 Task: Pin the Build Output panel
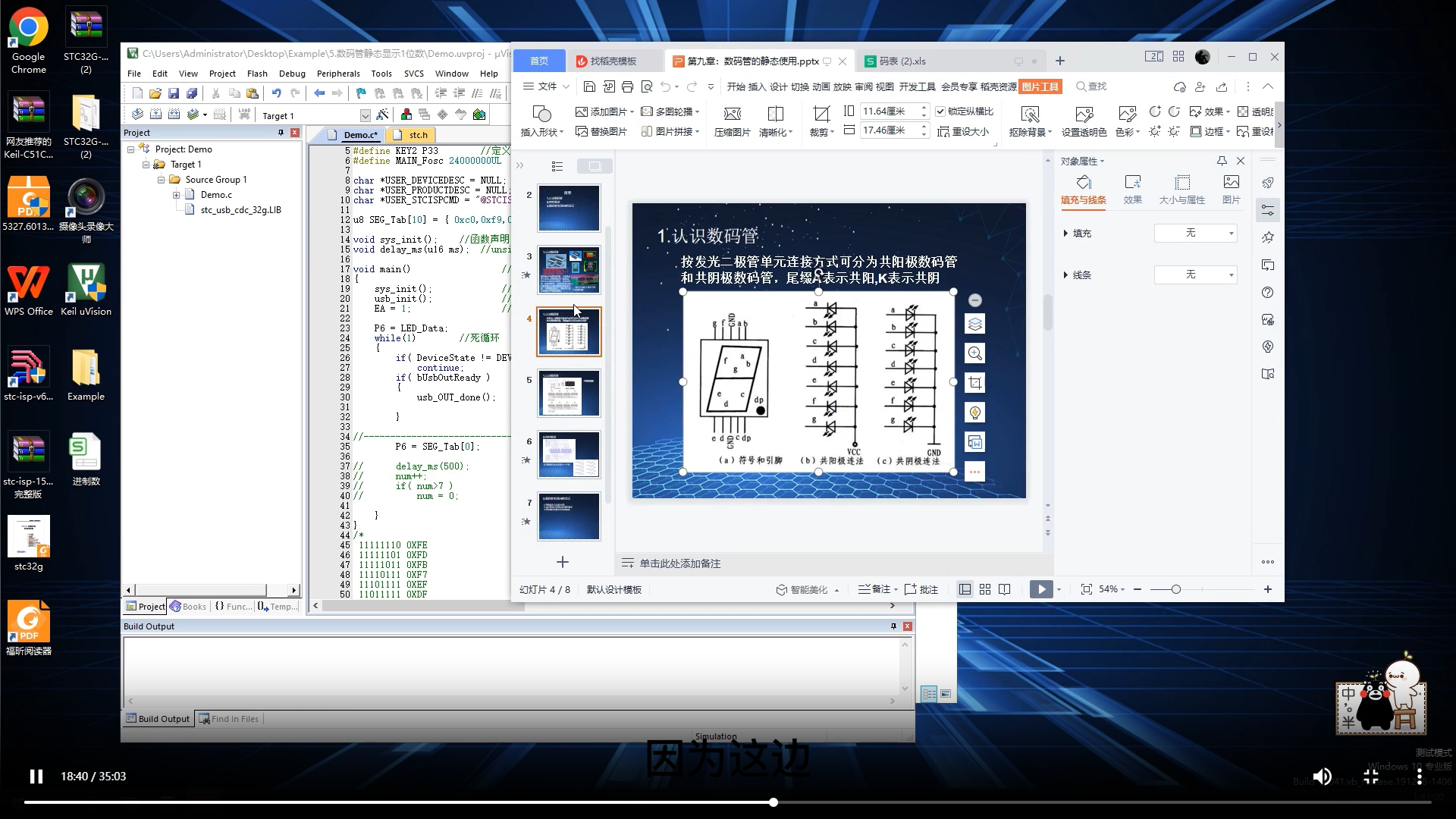(x=893, y=626)
